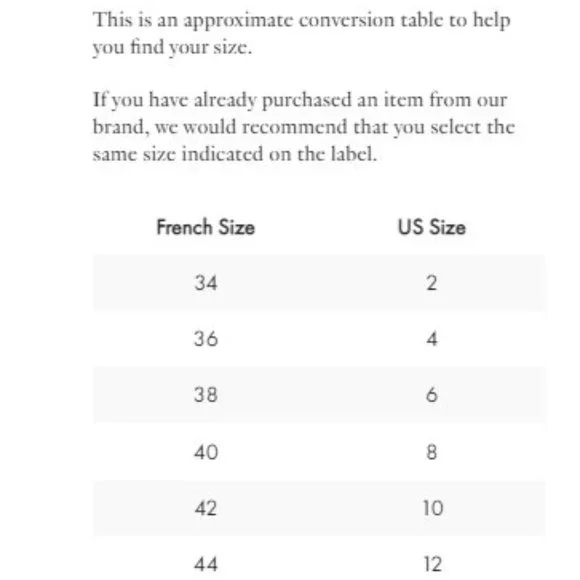Select French size 40 cell

click(206, 452)
